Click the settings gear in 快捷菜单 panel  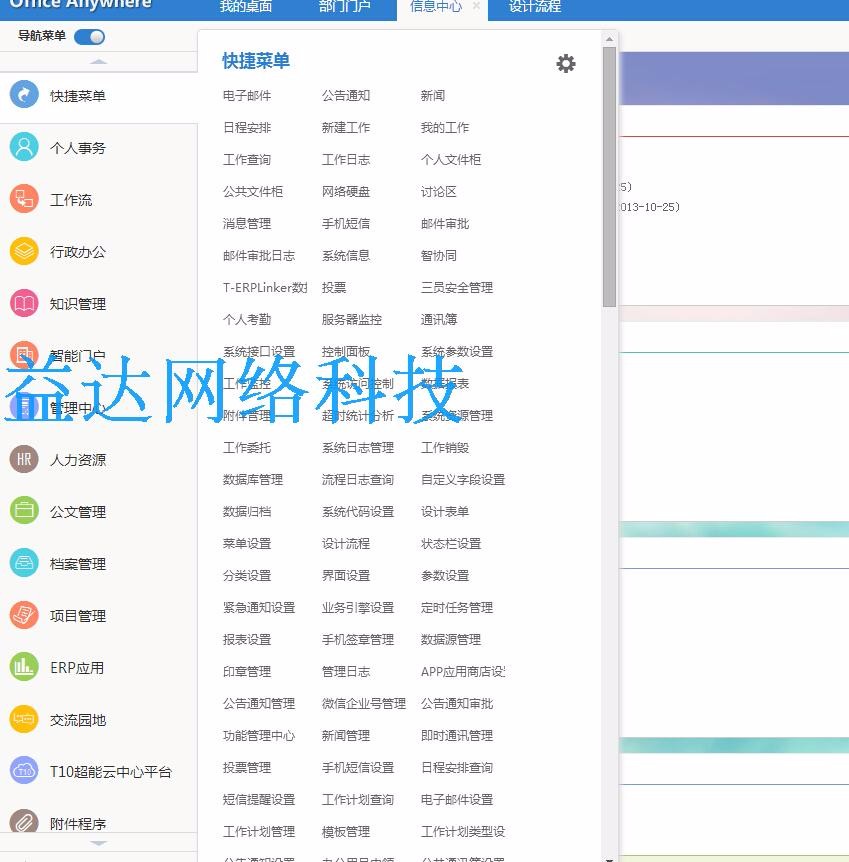(x=566, y=63)
